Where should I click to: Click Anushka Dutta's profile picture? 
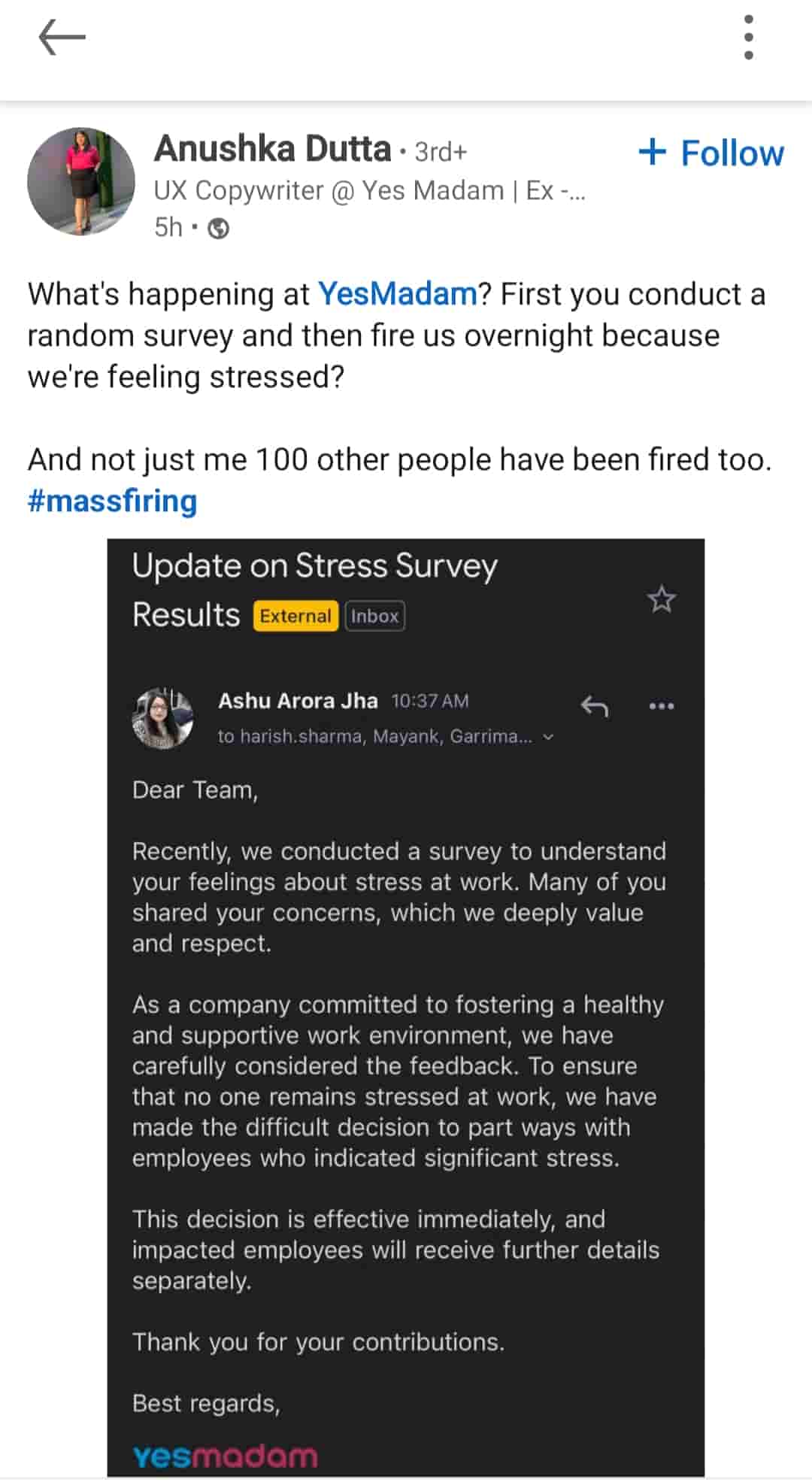(81, 181)
